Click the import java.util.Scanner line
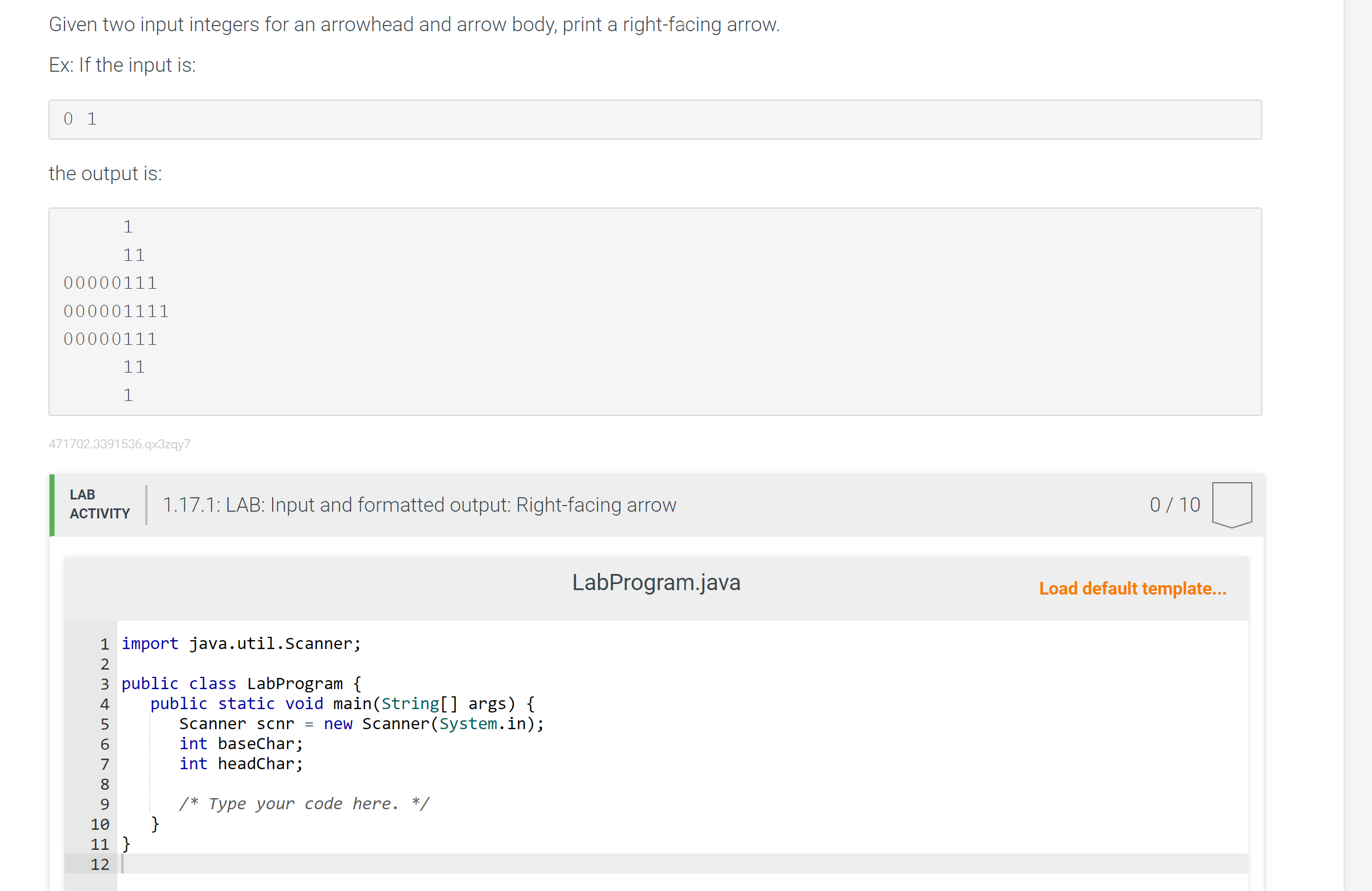The image size is (1372, 891). (241, 643)
